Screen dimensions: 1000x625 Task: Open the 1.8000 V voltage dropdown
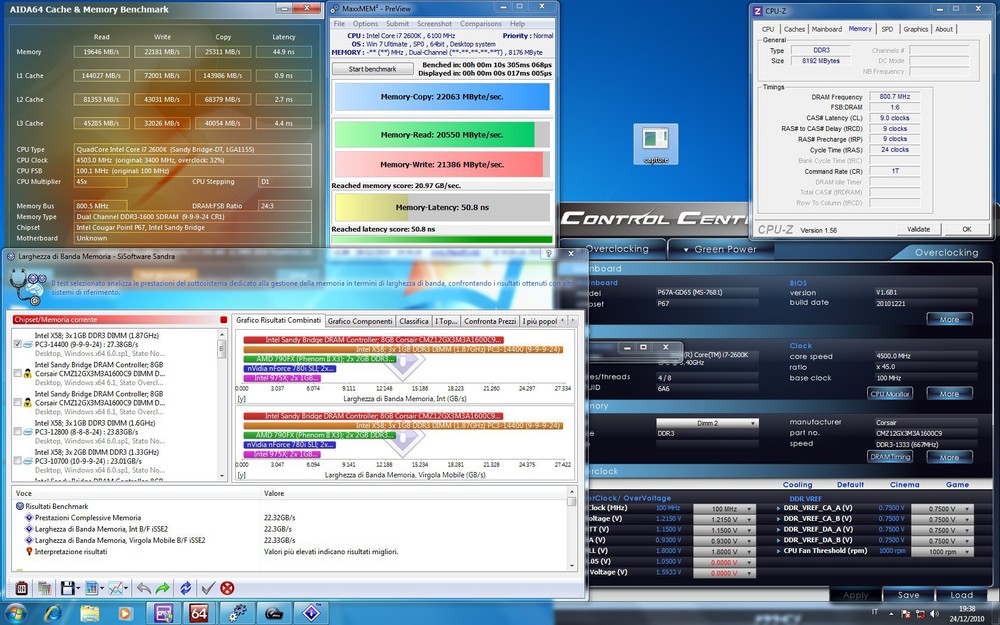tap(724, 552)
